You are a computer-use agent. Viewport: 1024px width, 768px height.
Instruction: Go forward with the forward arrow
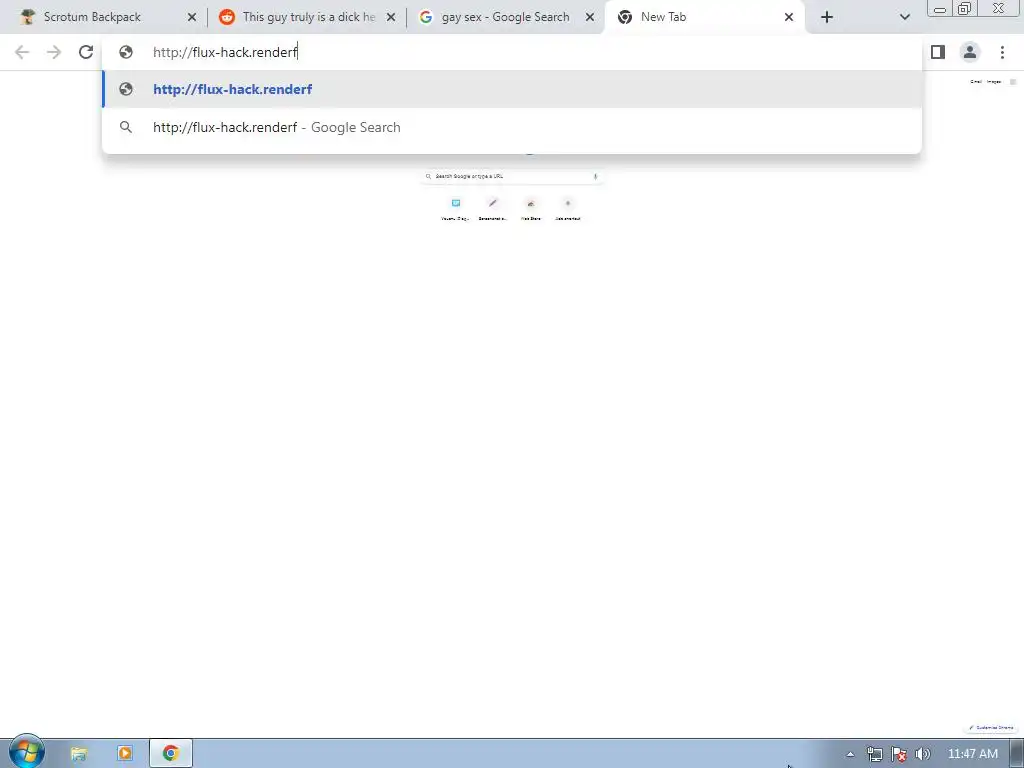[54, 52]
